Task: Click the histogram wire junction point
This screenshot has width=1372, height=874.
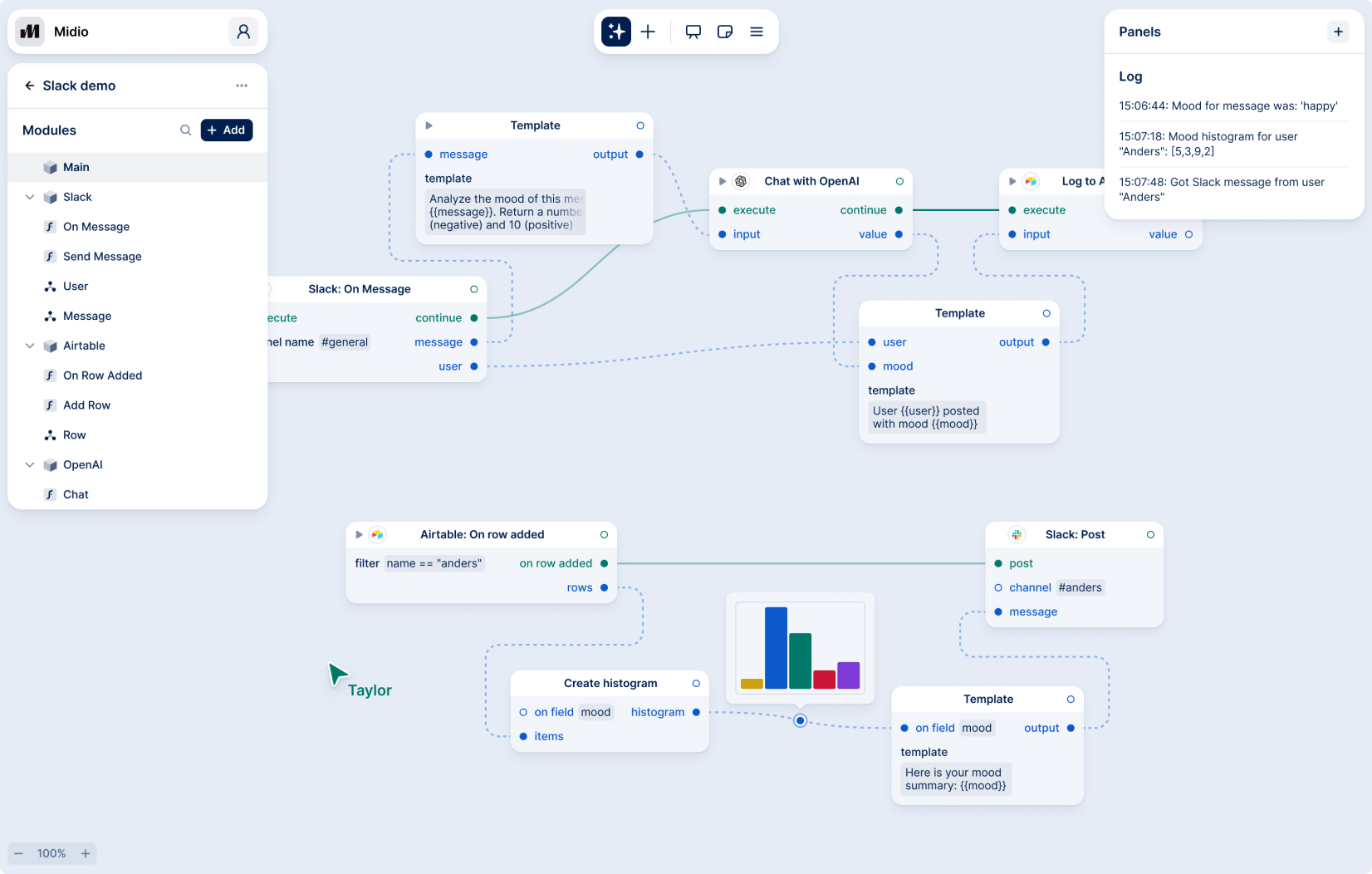Action: click(x=800, y=720)
